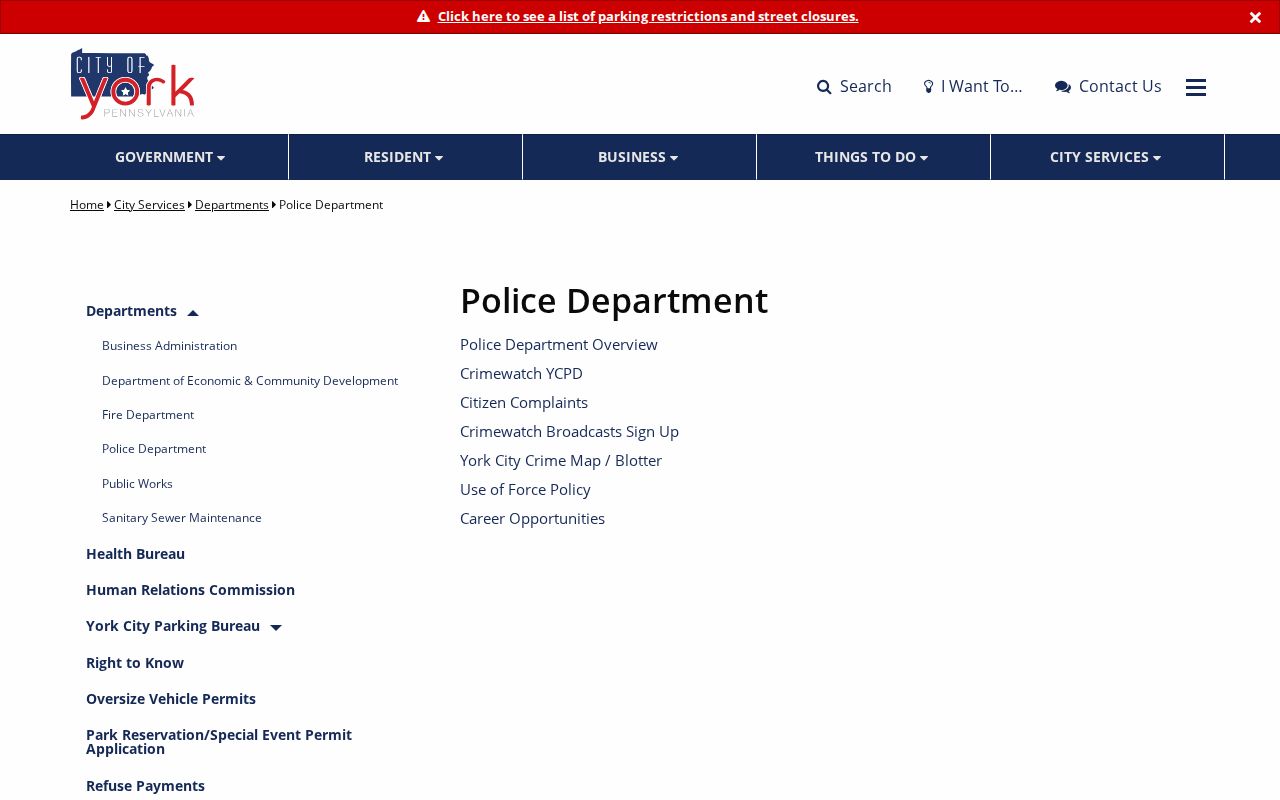Expand the Business menu
The height and width of the screenshot is (800, 1280).
coord(638,157)
